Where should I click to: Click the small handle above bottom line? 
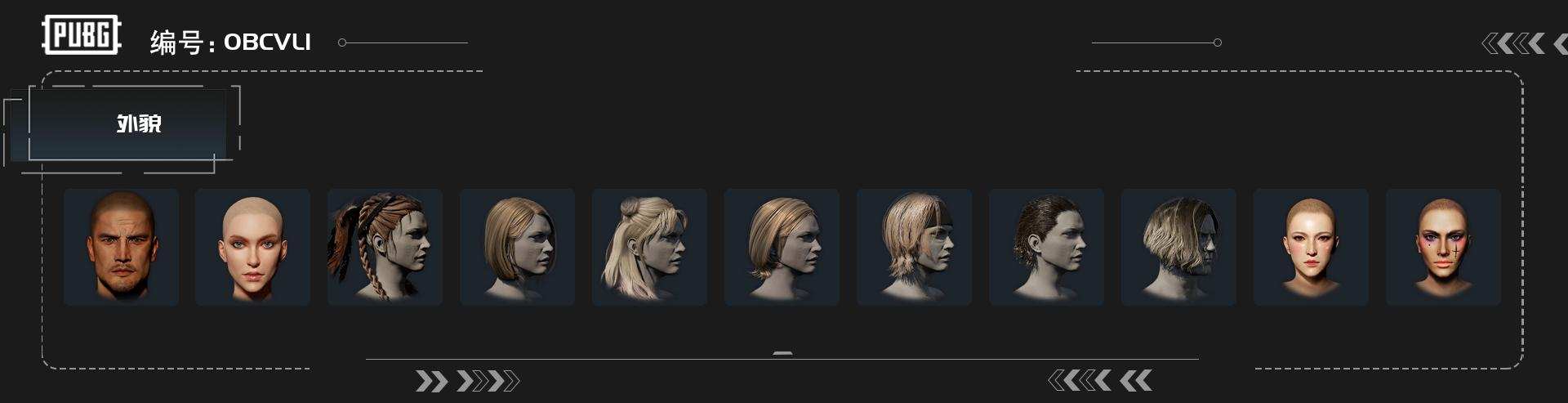click(782, 353)
